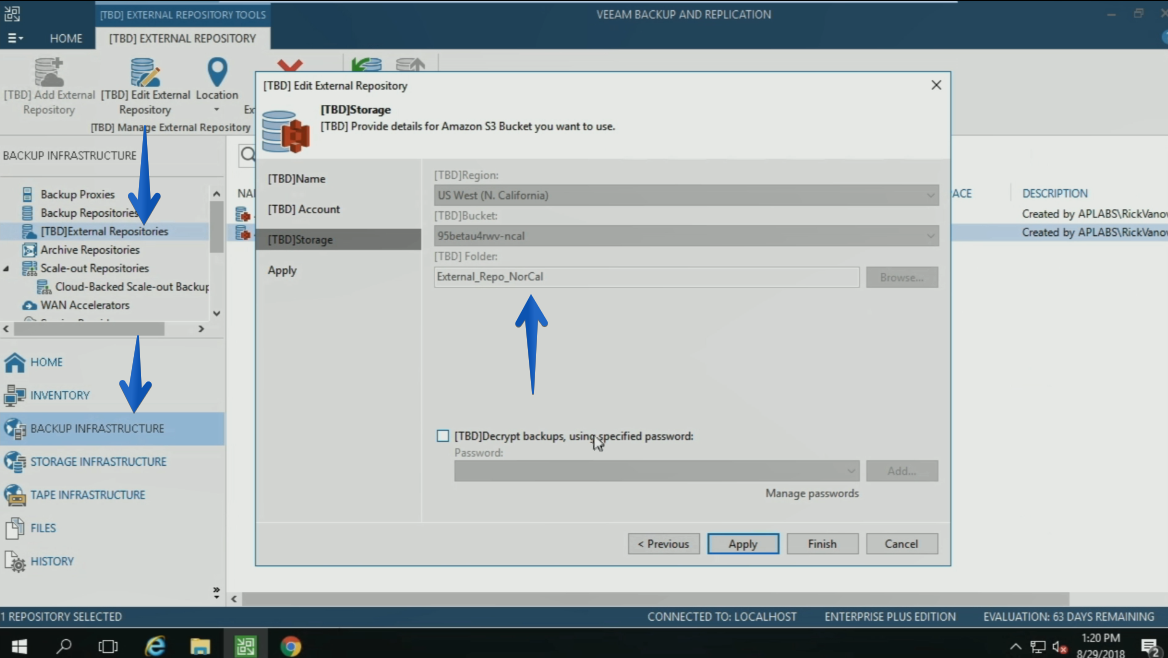Open Backup Infrastructure navigation pane
This screenshot has height=658, width=1168.
pyautogui.click(x=112, y=428)
